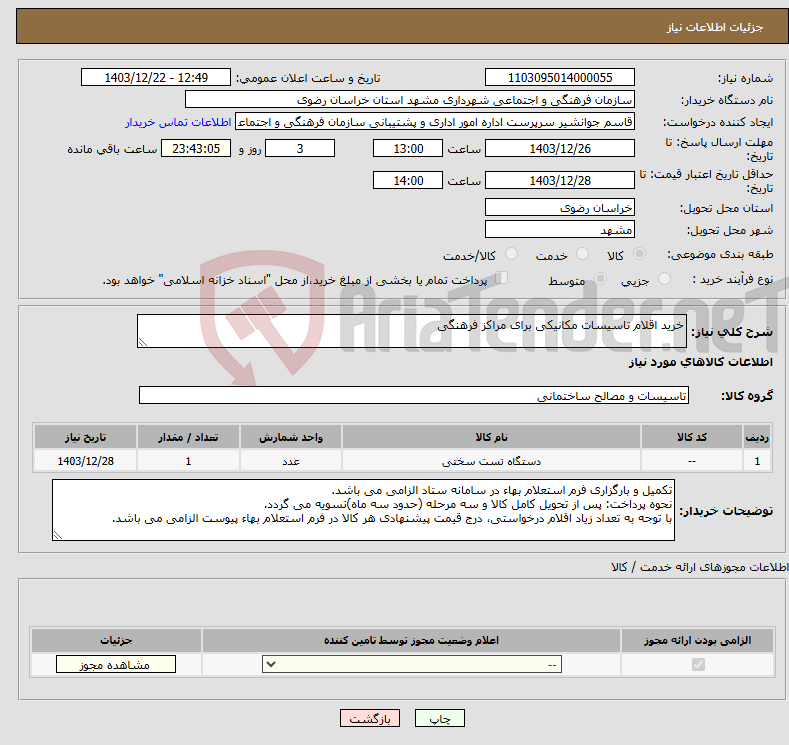Click the ردیف column header

[757, 437]
